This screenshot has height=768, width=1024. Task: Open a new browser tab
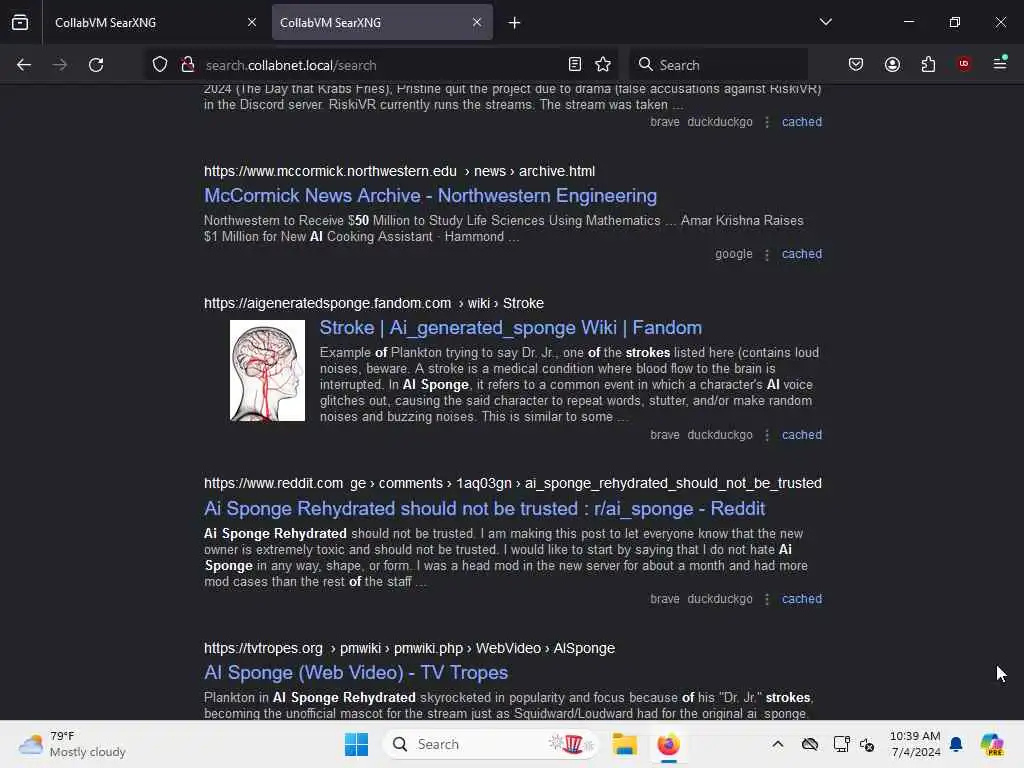click(515, 23)
